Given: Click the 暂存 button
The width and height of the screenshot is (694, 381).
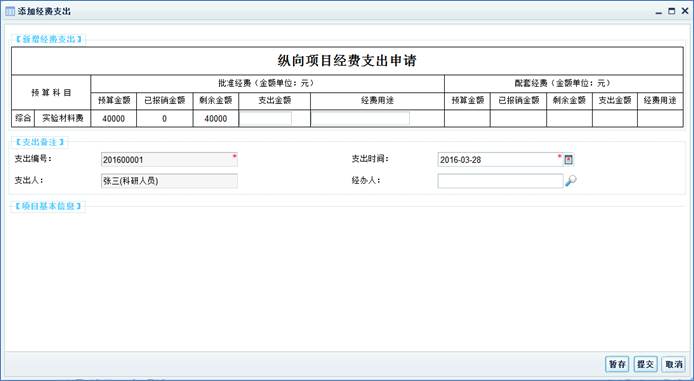Looking at the screenshot, I should tap(617, 364).
